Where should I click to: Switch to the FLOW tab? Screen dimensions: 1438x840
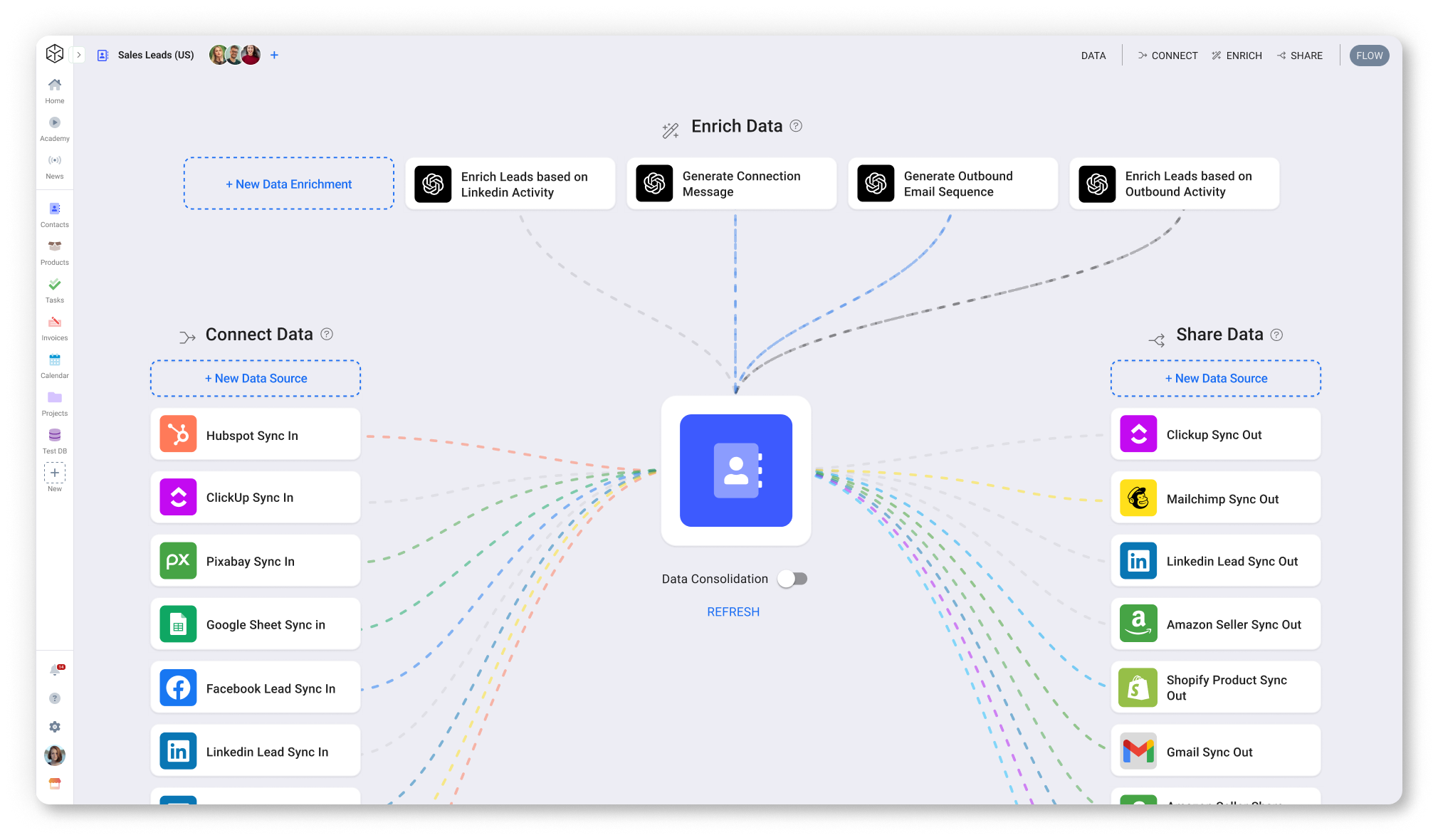pos(1369,56)
